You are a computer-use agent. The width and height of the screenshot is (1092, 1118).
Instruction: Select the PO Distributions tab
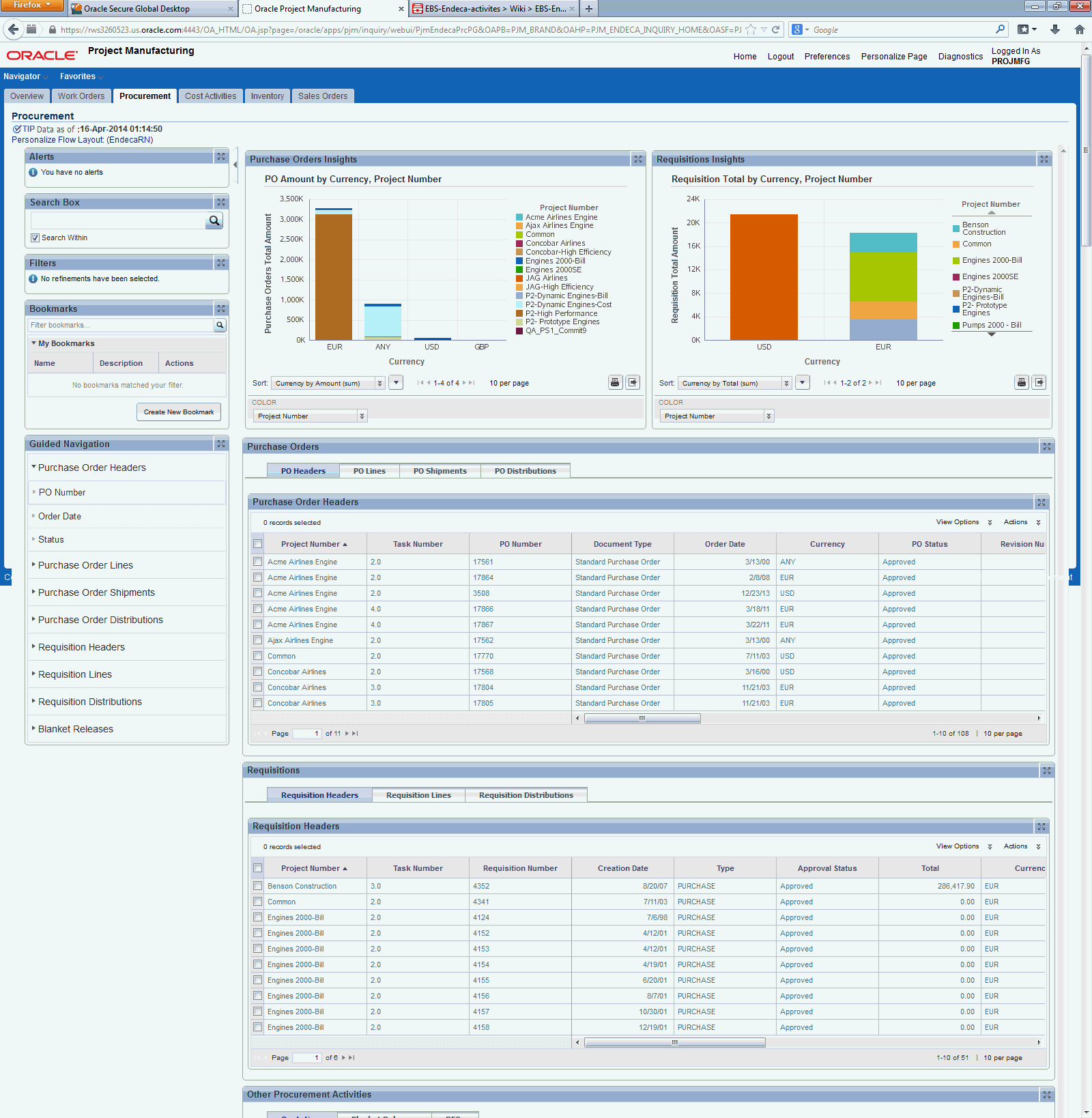[526, 471]
